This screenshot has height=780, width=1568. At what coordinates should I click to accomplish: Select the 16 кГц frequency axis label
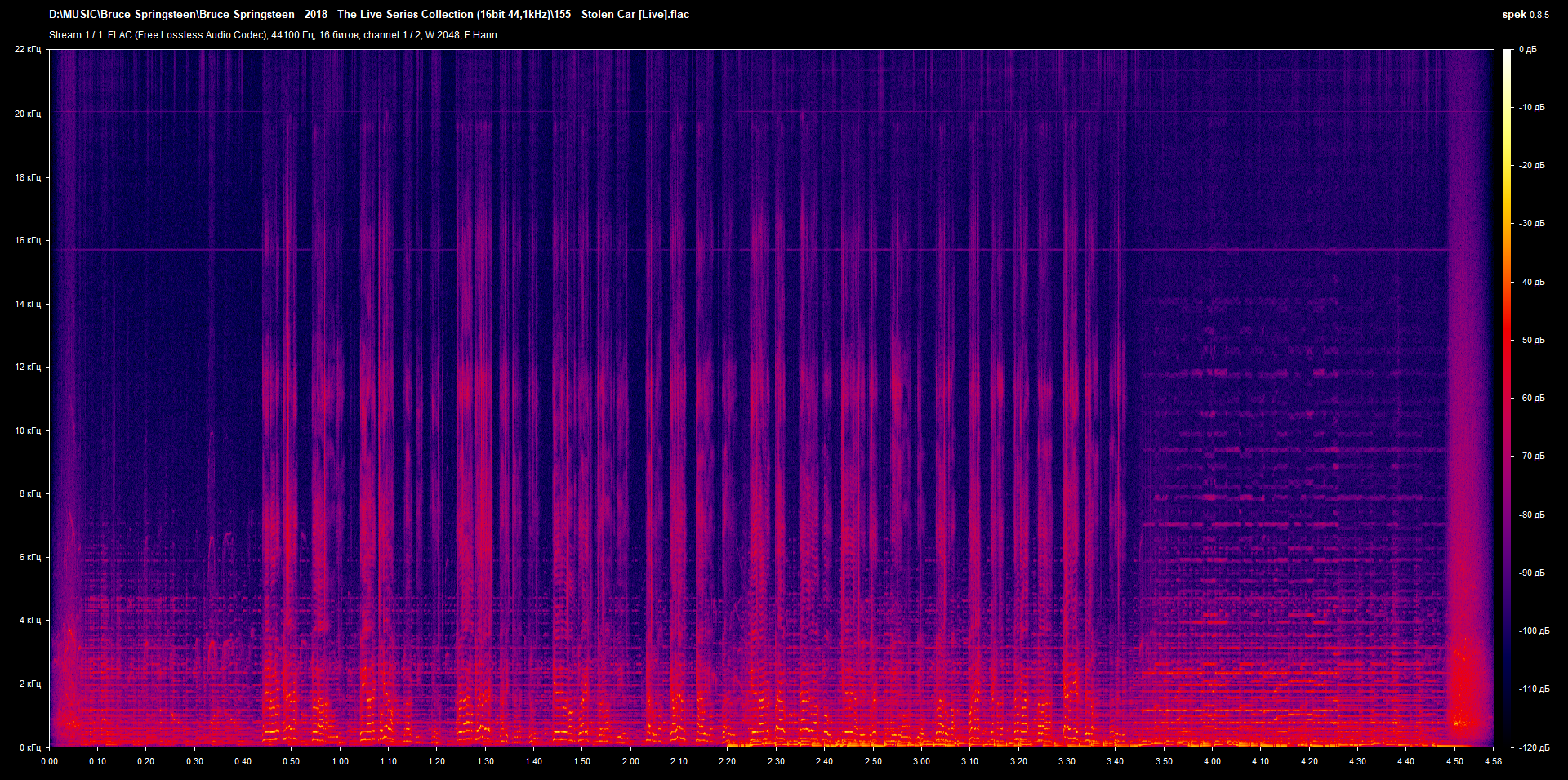point(27,241)
